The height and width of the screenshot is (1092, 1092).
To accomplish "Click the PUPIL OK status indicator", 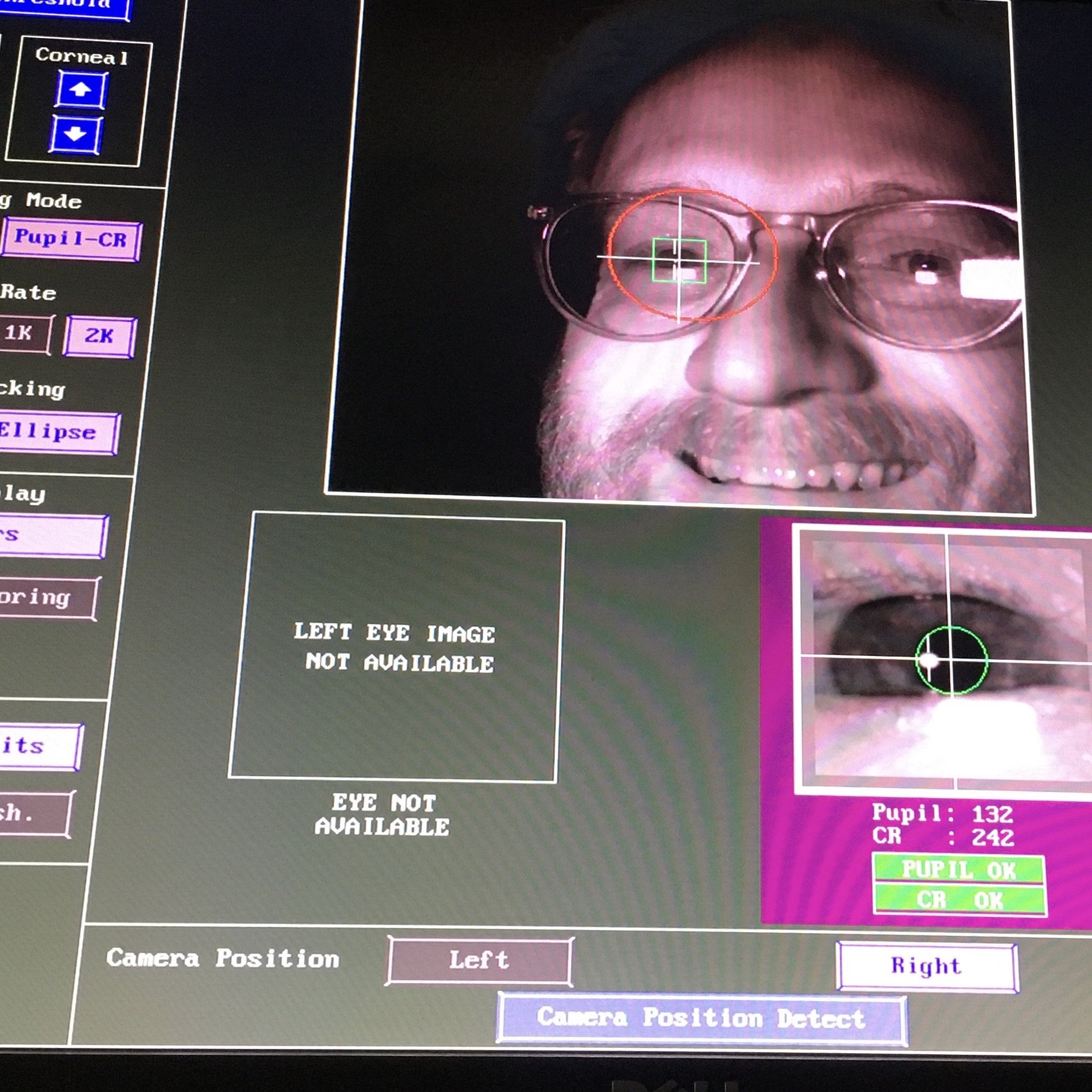I will [959, 870].
